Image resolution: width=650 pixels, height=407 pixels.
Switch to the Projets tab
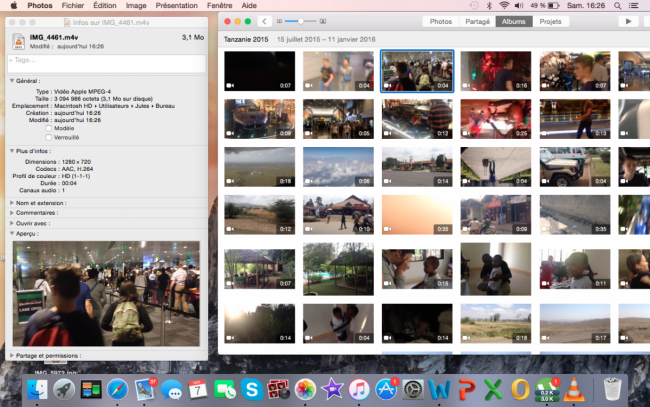tap(550, 21)
